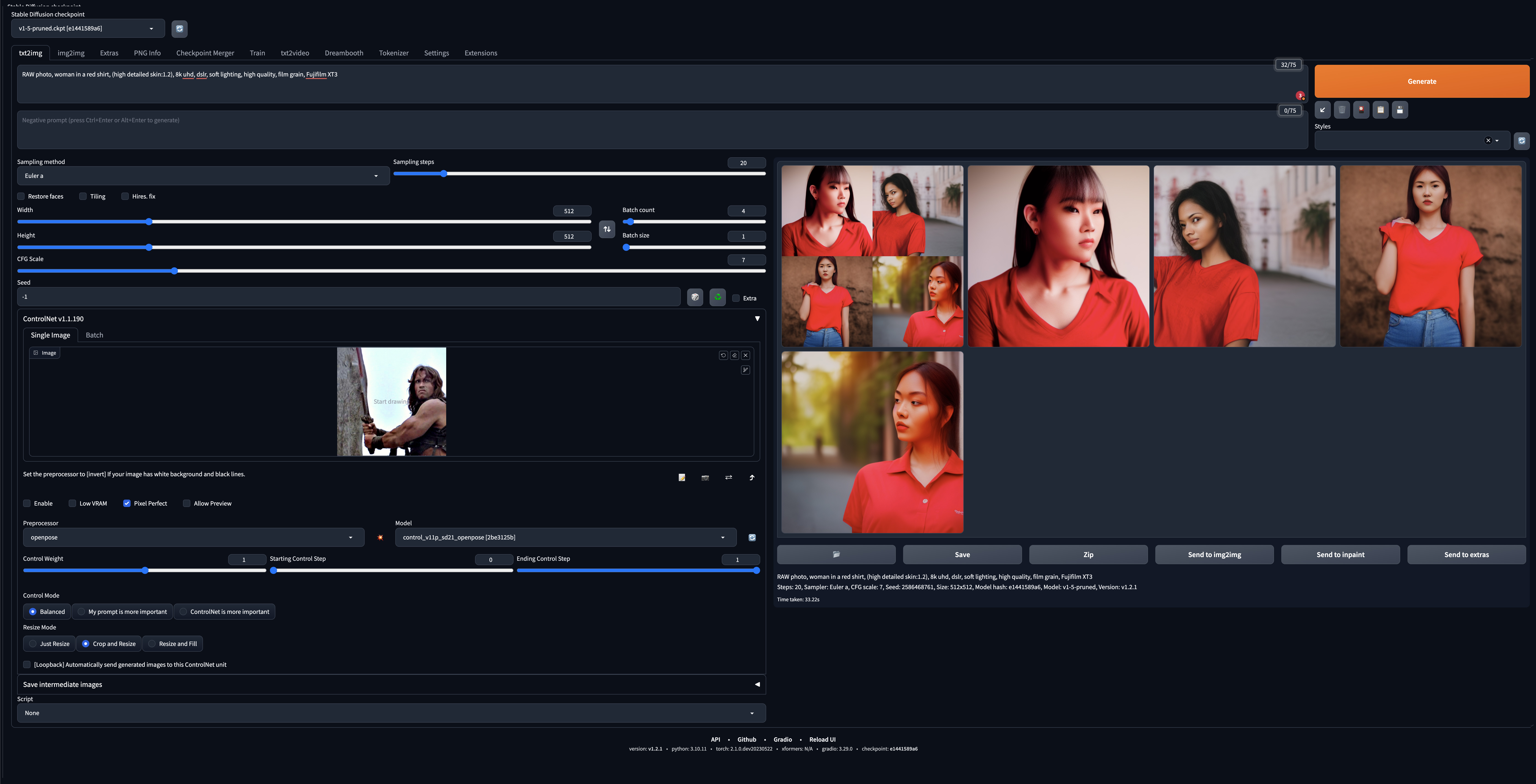Click the Send to inpaint button
The width and height of the screenshot is (1536, 784).
pos(1340,555)
